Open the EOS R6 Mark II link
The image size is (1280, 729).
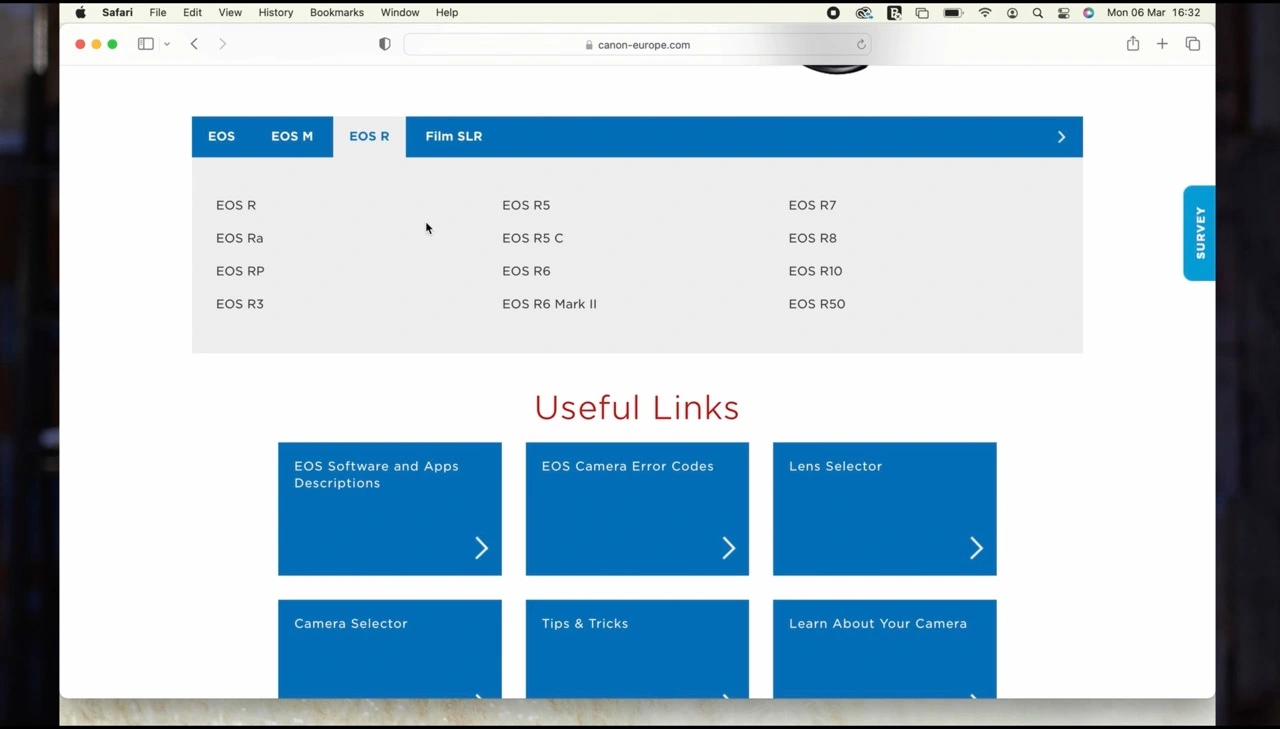[549, 304]
